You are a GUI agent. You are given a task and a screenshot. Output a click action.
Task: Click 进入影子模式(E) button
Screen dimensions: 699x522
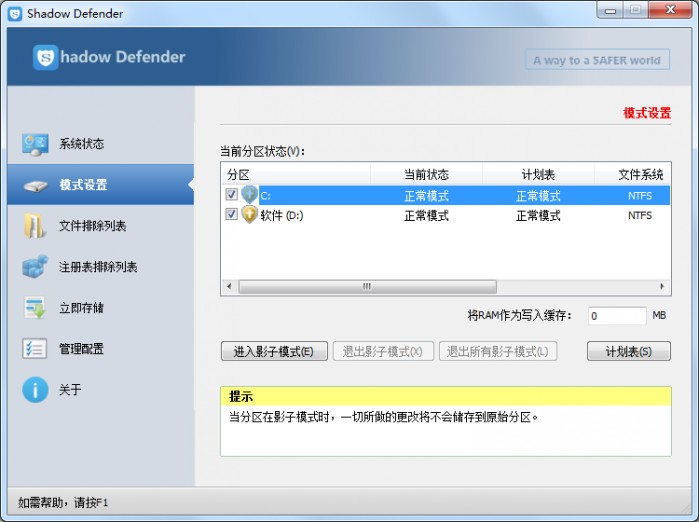click(274, 351)
